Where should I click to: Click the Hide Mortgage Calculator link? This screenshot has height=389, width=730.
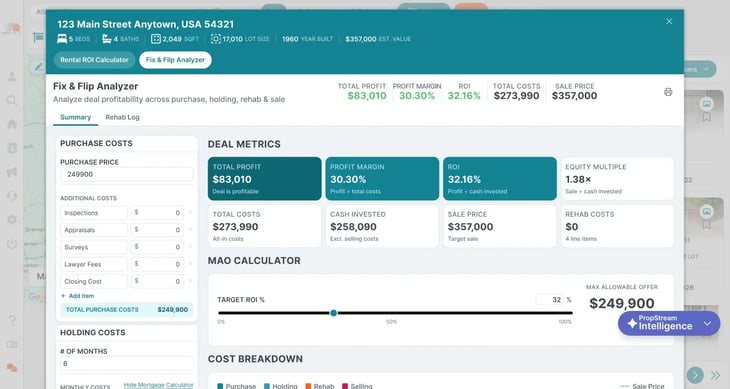[x=158, y=385]
